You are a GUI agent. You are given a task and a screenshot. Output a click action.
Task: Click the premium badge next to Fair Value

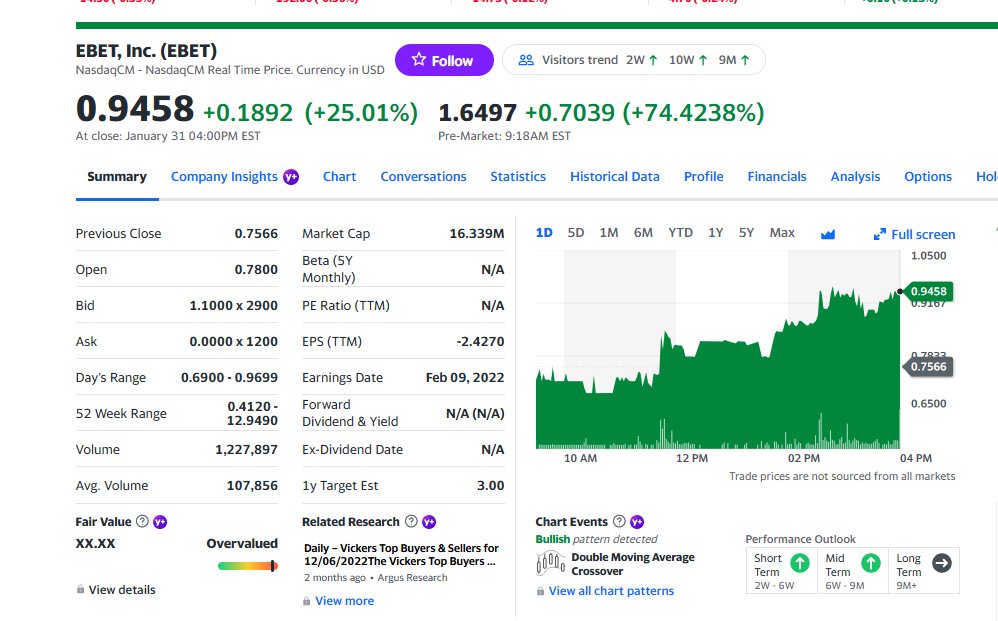point(160,522)
